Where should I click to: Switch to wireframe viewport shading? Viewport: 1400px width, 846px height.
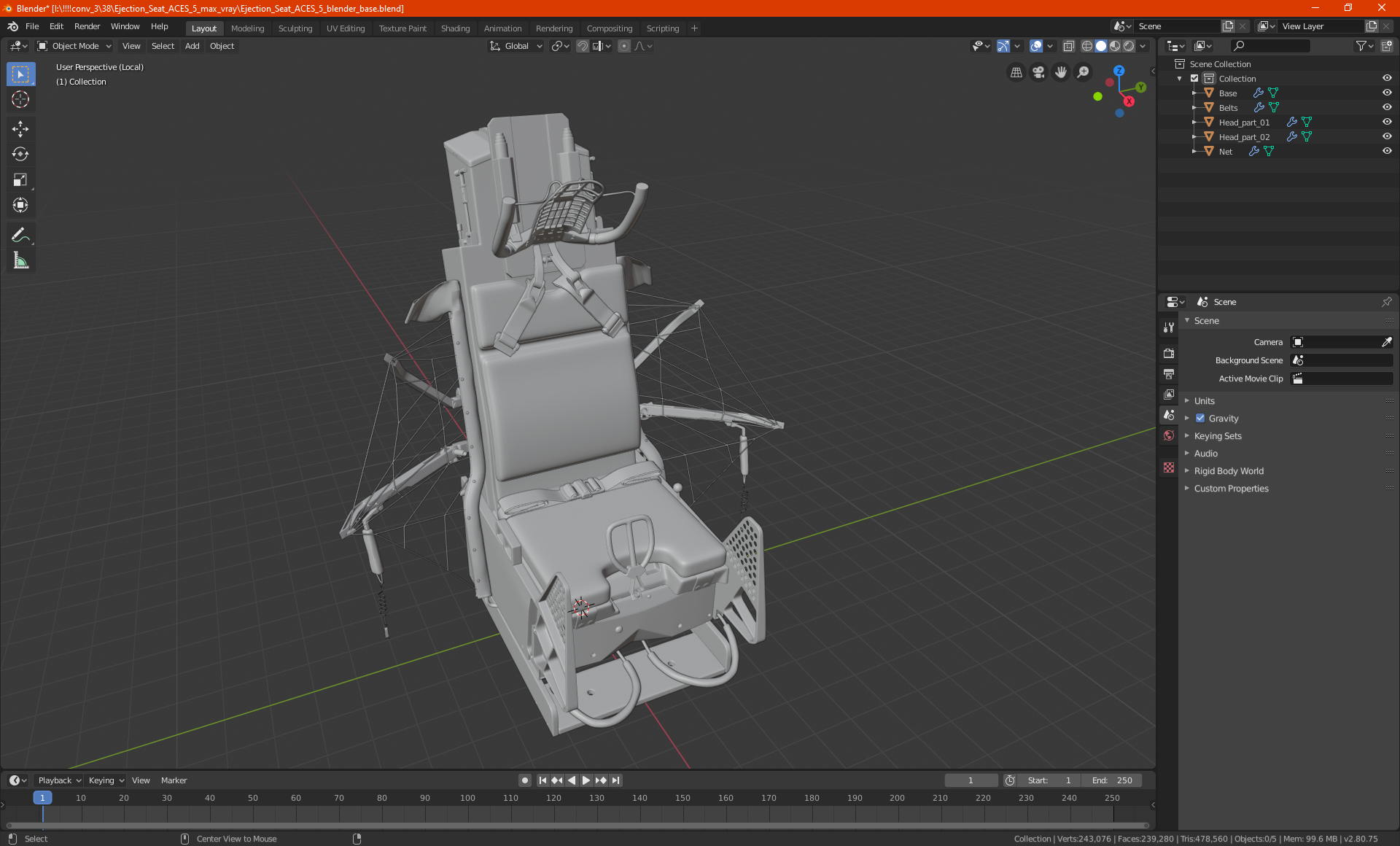click(x=1086, y=46)
